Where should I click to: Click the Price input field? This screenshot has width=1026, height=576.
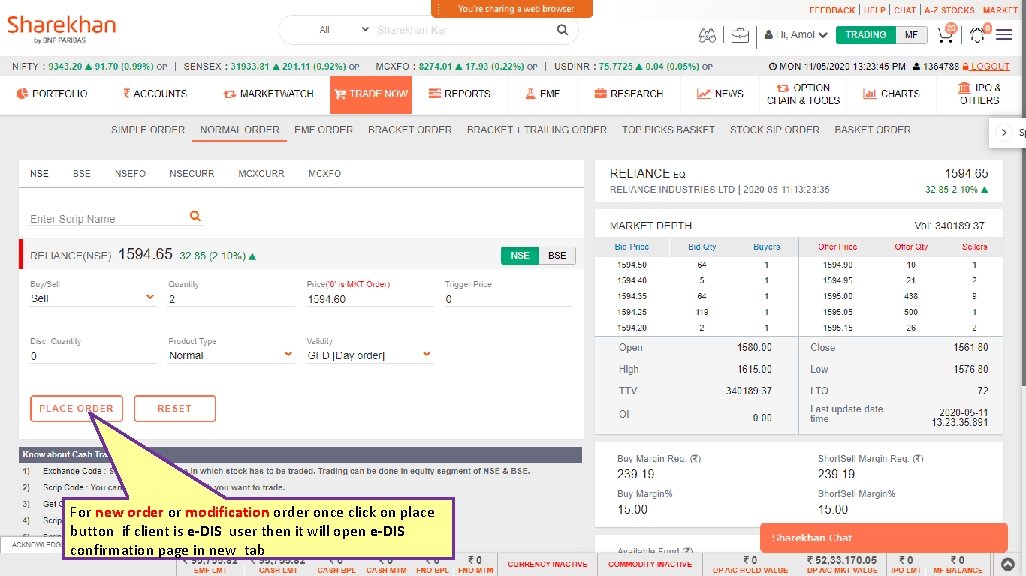(369, 298)
